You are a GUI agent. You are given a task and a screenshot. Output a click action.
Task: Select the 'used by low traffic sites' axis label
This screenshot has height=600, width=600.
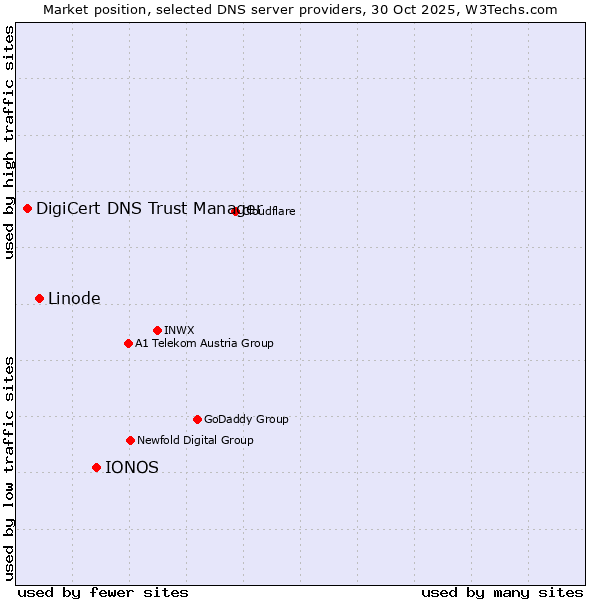9,467
